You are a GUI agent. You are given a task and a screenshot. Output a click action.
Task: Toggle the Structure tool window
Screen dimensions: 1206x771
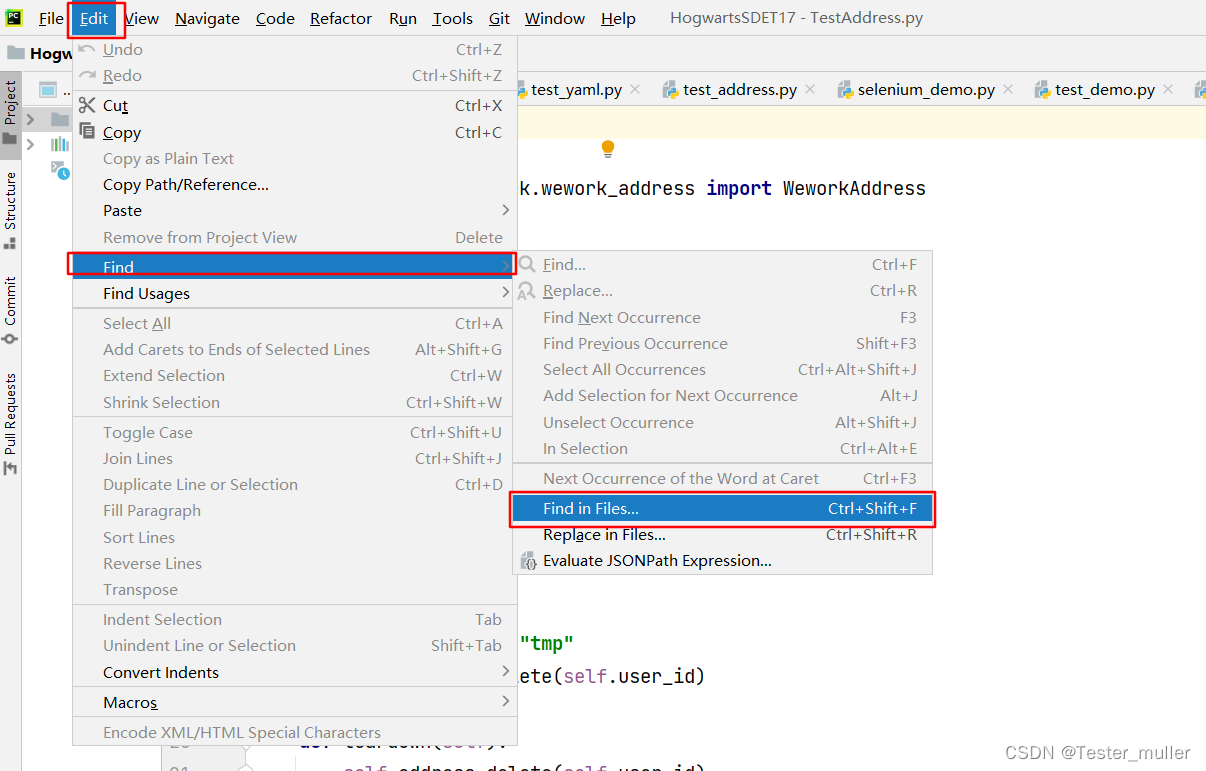click(x=10, y=210)
